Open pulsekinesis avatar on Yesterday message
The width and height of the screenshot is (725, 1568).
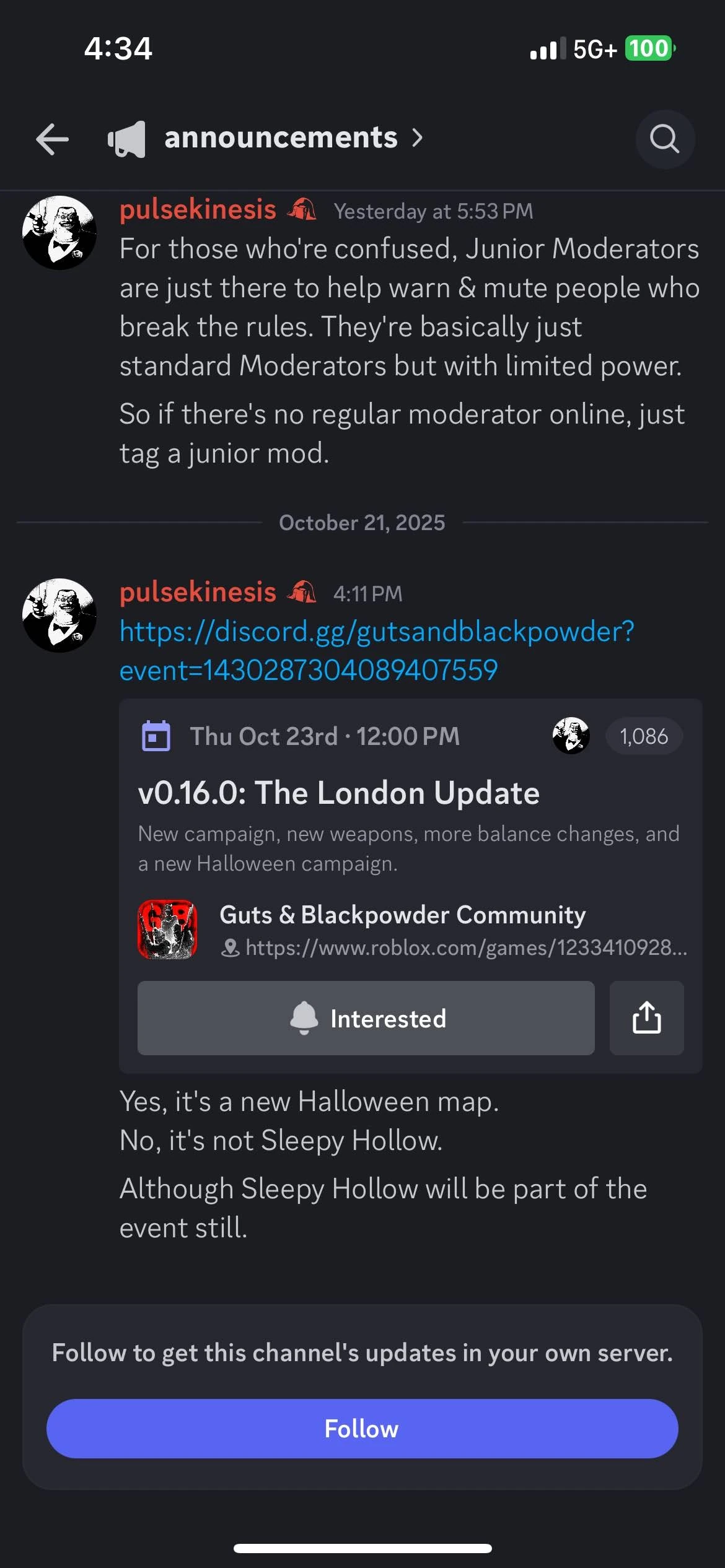tap(59, 233)
